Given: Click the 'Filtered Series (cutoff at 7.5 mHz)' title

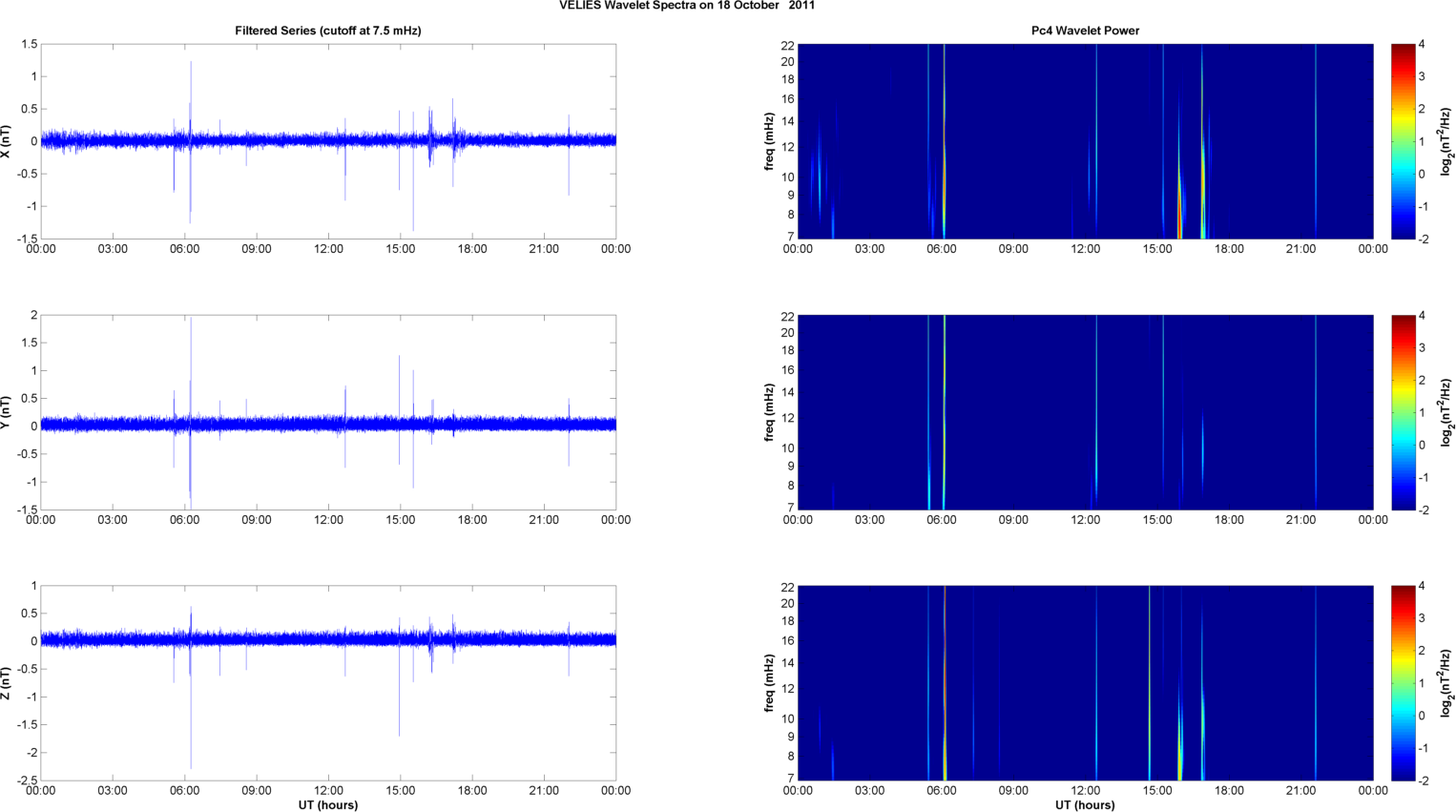Looking at the screenshot, I should [x=328, y=31].
